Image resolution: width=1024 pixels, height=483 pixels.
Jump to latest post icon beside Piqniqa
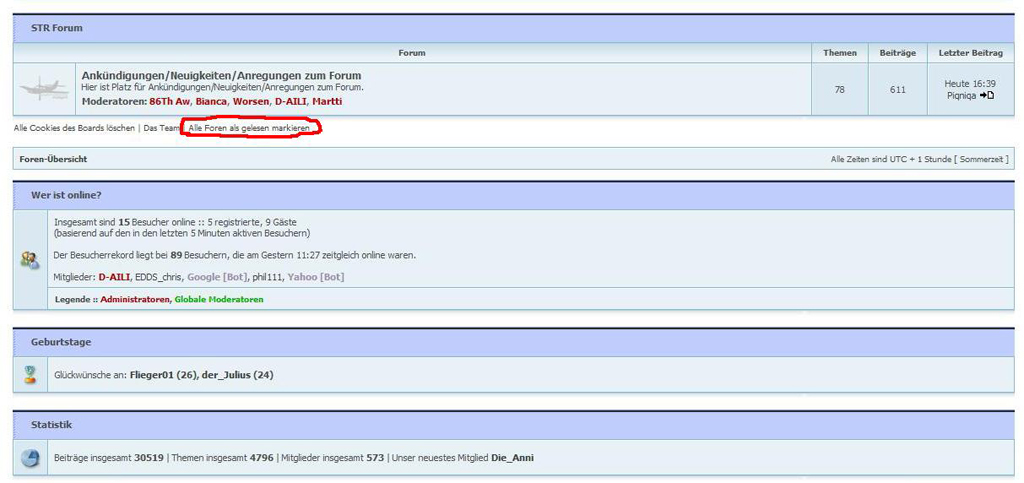[987, 95]
